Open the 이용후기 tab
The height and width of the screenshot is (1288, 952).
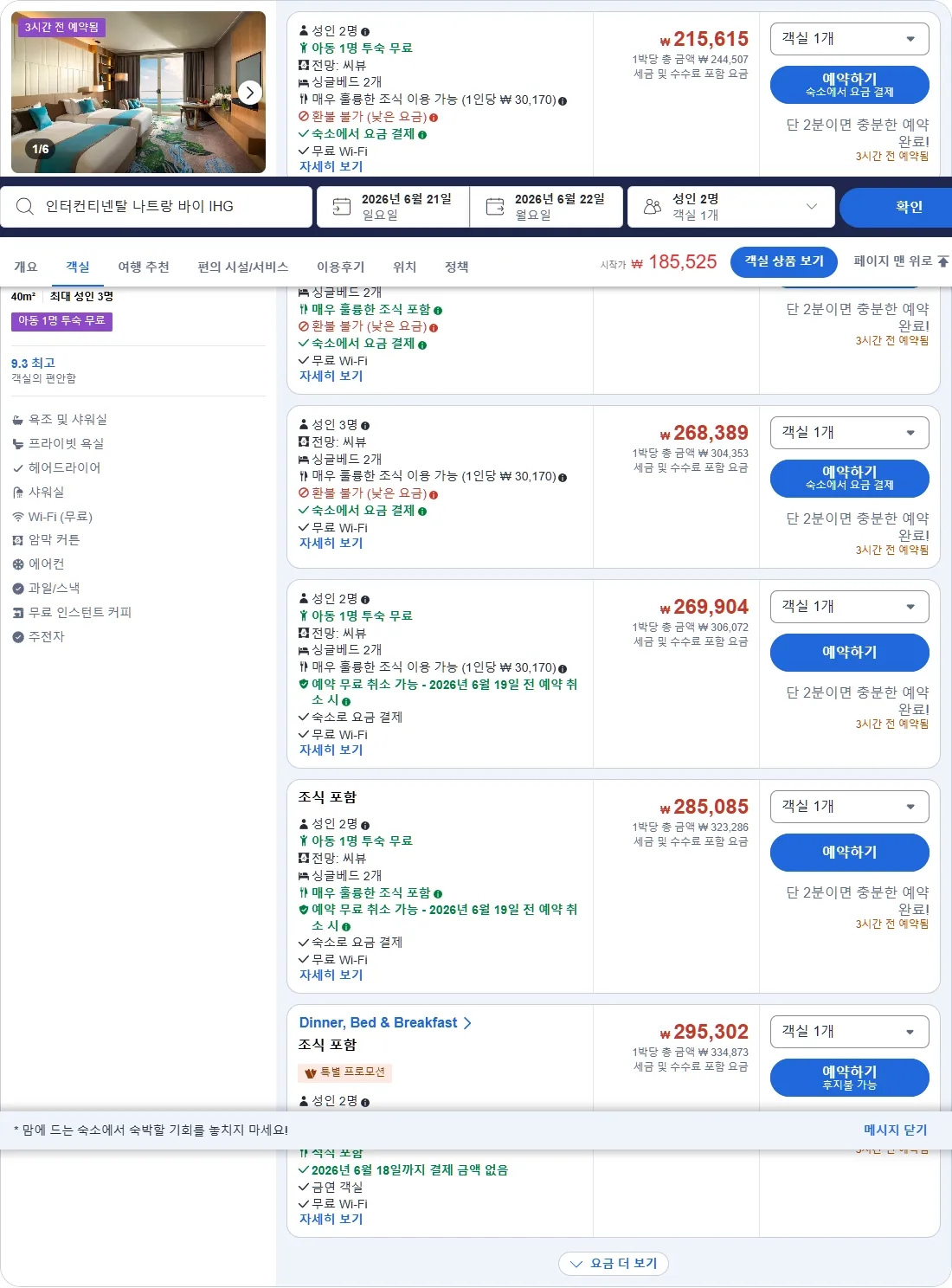coord(341,267)
